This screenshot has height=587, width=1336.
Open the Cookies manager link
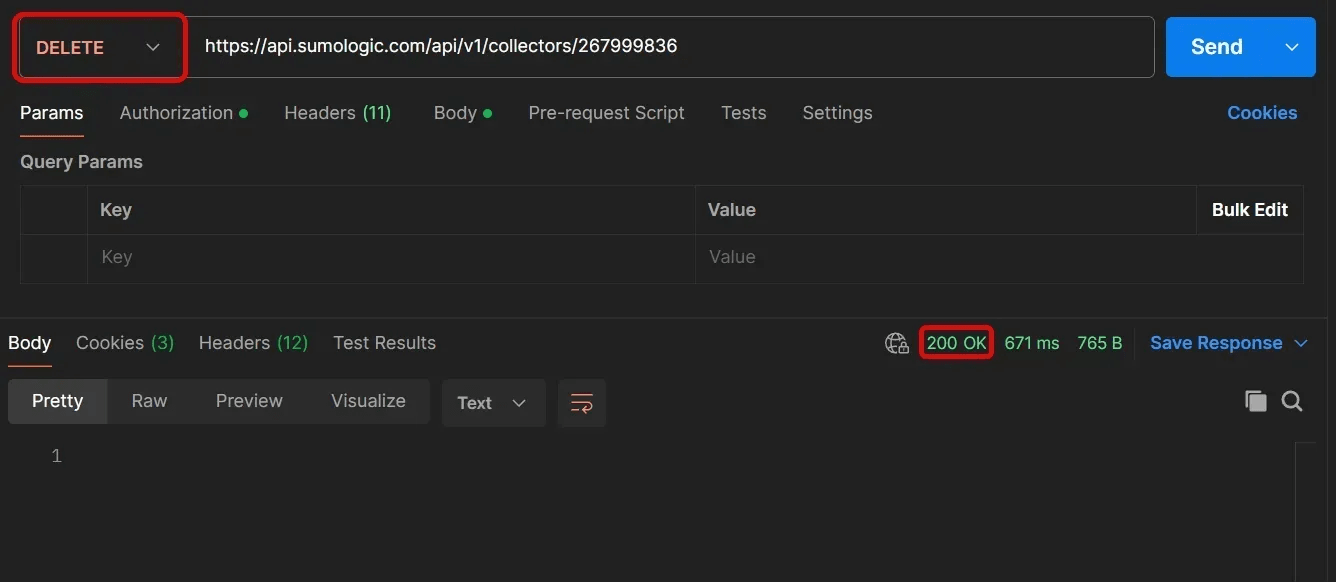tap(1262, 112)
